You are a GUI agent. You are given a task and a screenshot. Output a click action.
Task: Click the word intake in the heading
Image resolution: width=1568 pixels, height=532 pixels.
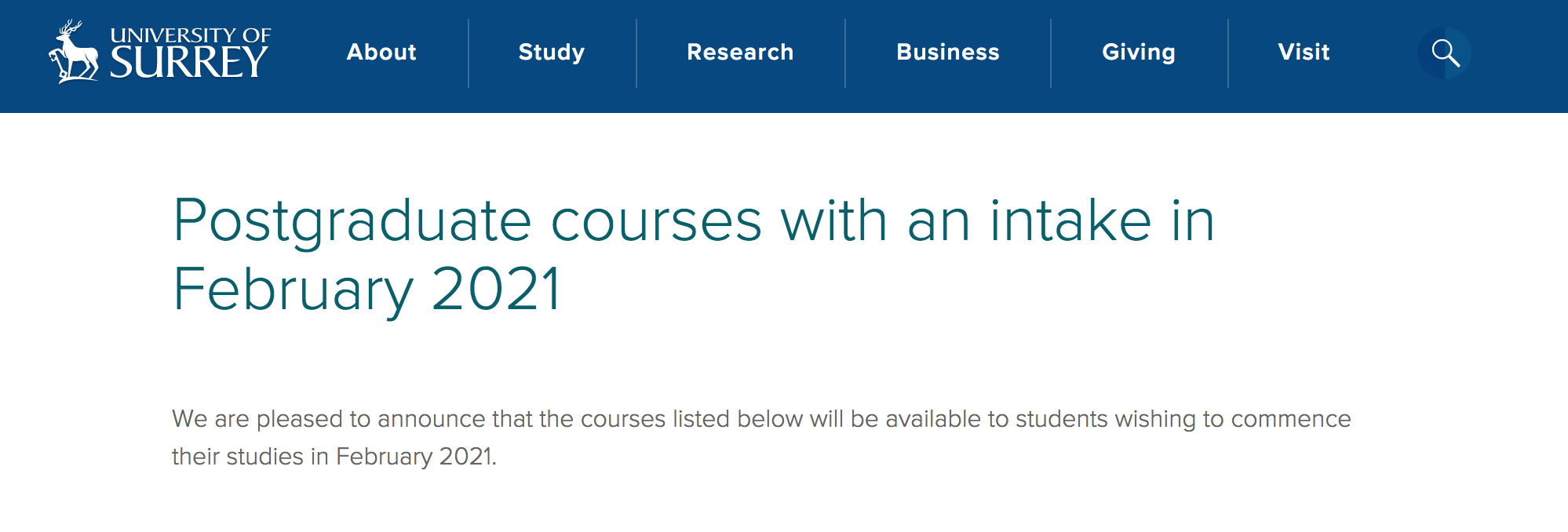click(x=1070, y=221)
